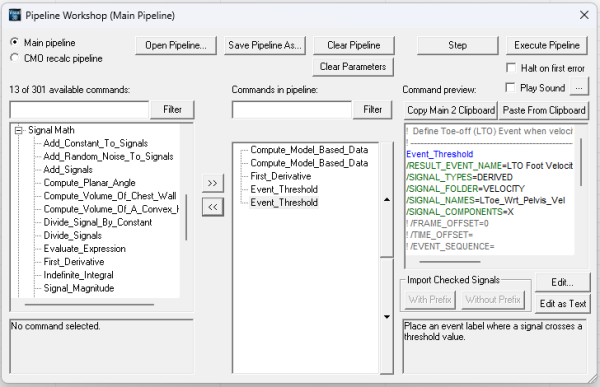This screenshot has width=600, height=387.
Task: Open Play Sound browse ellipsis button
Action: (x=579, y=88)
